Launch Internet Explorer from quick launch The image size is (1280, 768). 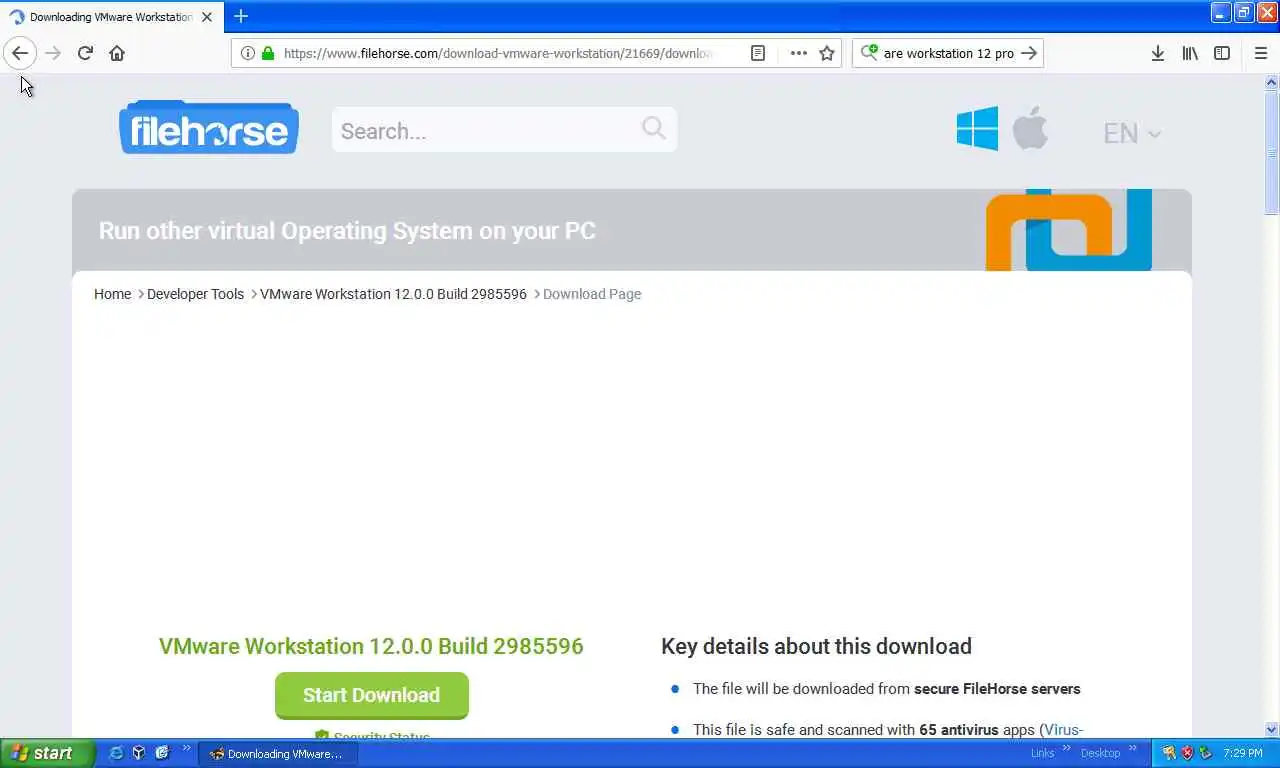[116, 753]
